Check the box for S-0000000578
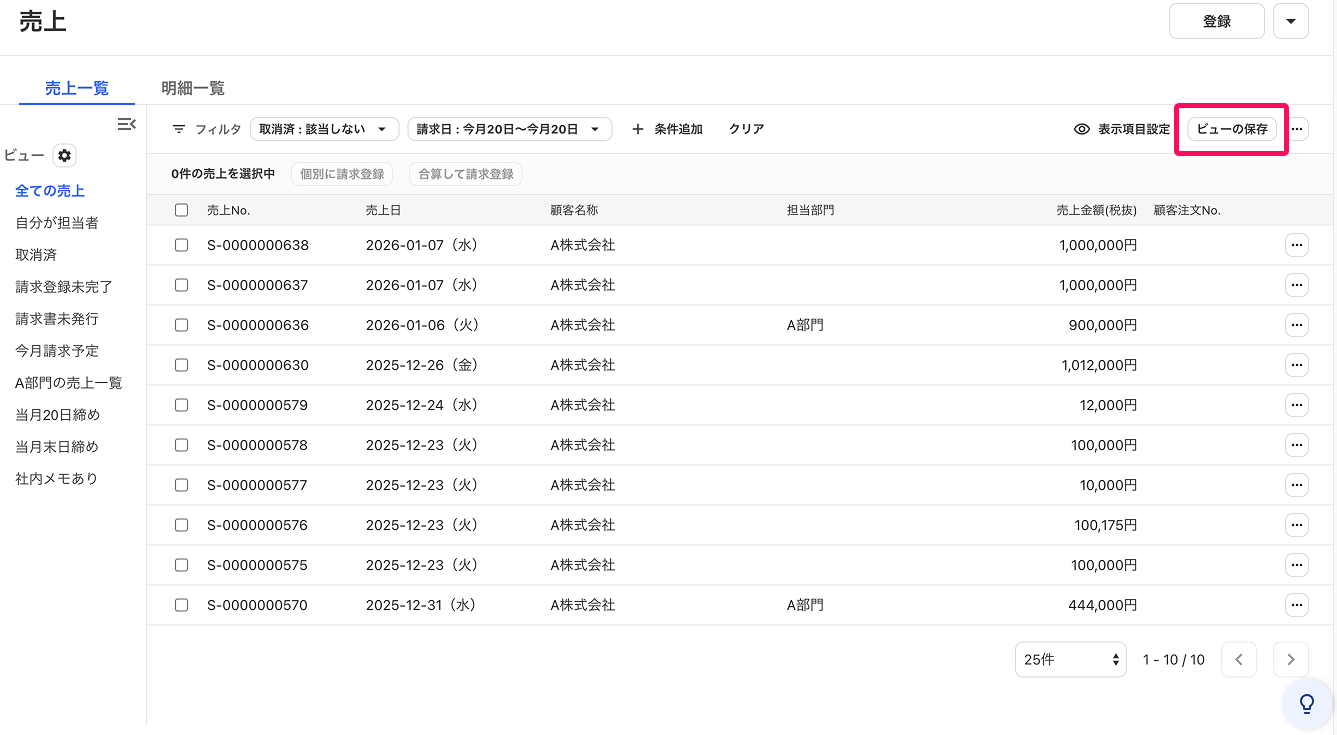1337x735 pixels. pyautogui.click(x=181, y=445)
